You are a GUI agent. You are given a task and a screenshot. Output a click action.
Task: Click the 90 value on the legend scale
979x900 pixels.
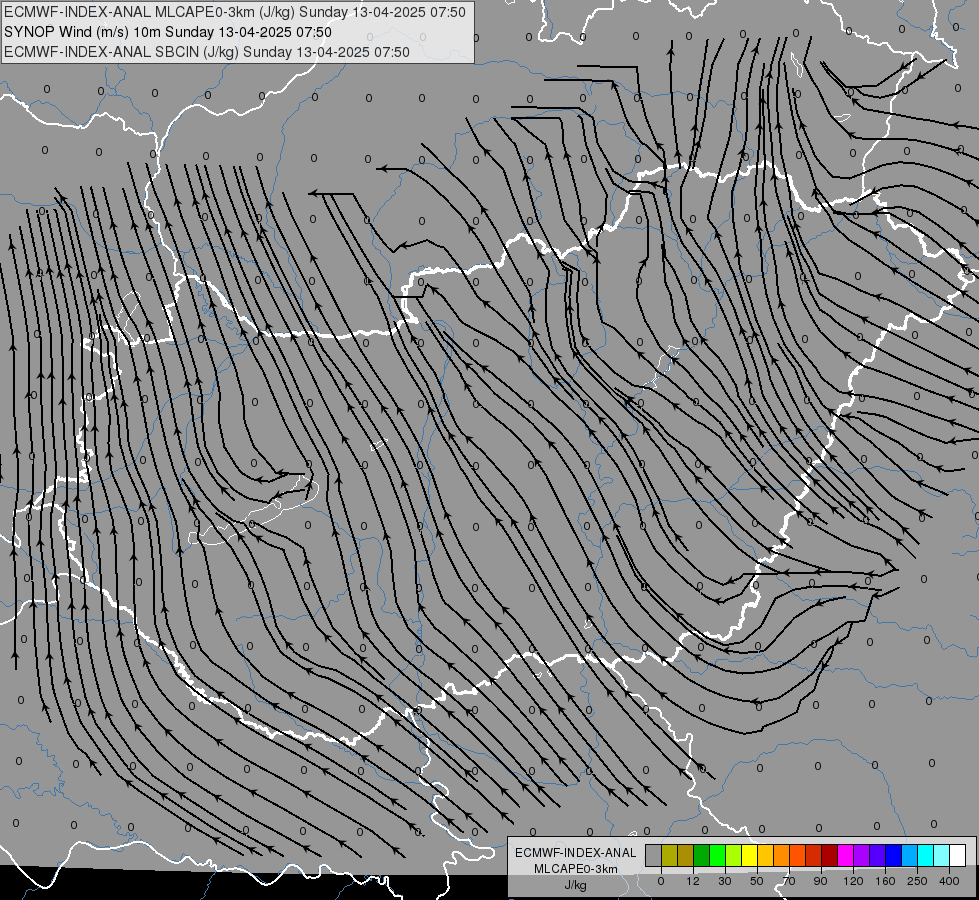click(x=820, y=881)
